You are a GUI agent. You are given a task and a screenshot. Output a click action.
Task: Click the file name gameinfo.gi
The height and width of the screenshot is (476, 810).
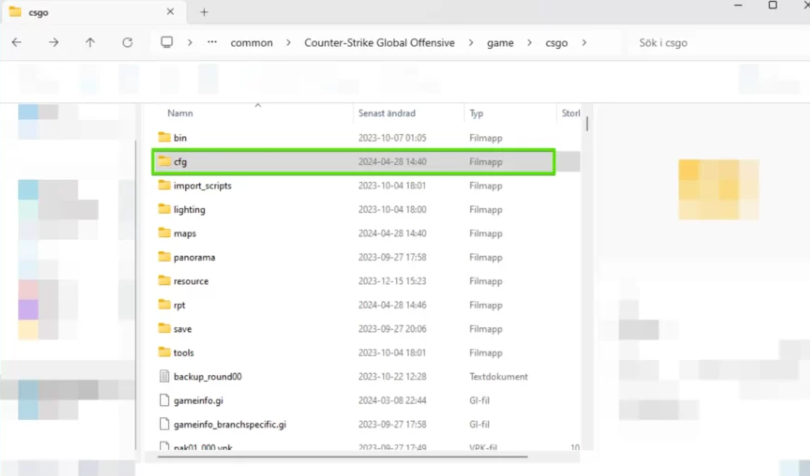coord(198,401)
